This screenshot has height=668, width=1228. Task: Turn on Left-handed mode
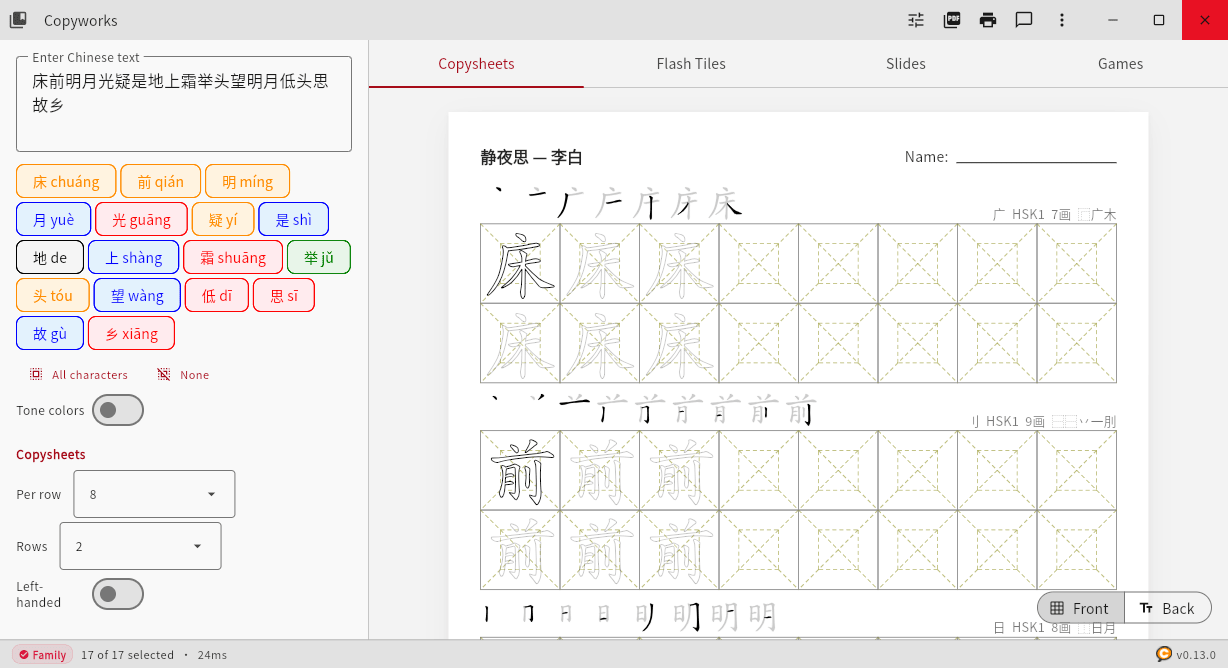click(x=117, y=593)
